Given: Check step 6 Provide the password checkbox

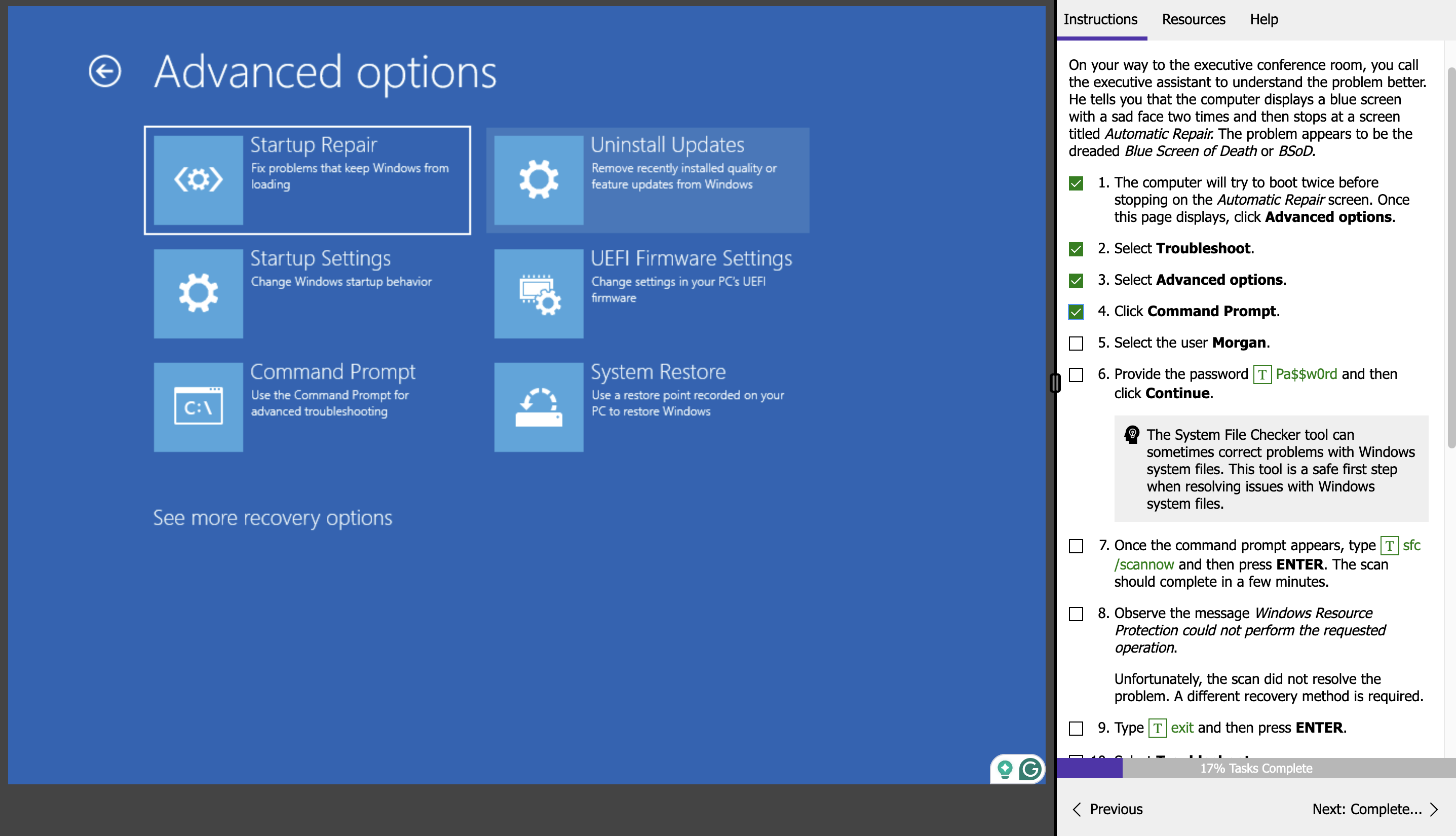Looking at the screenshot, I should pos(1076,375).
